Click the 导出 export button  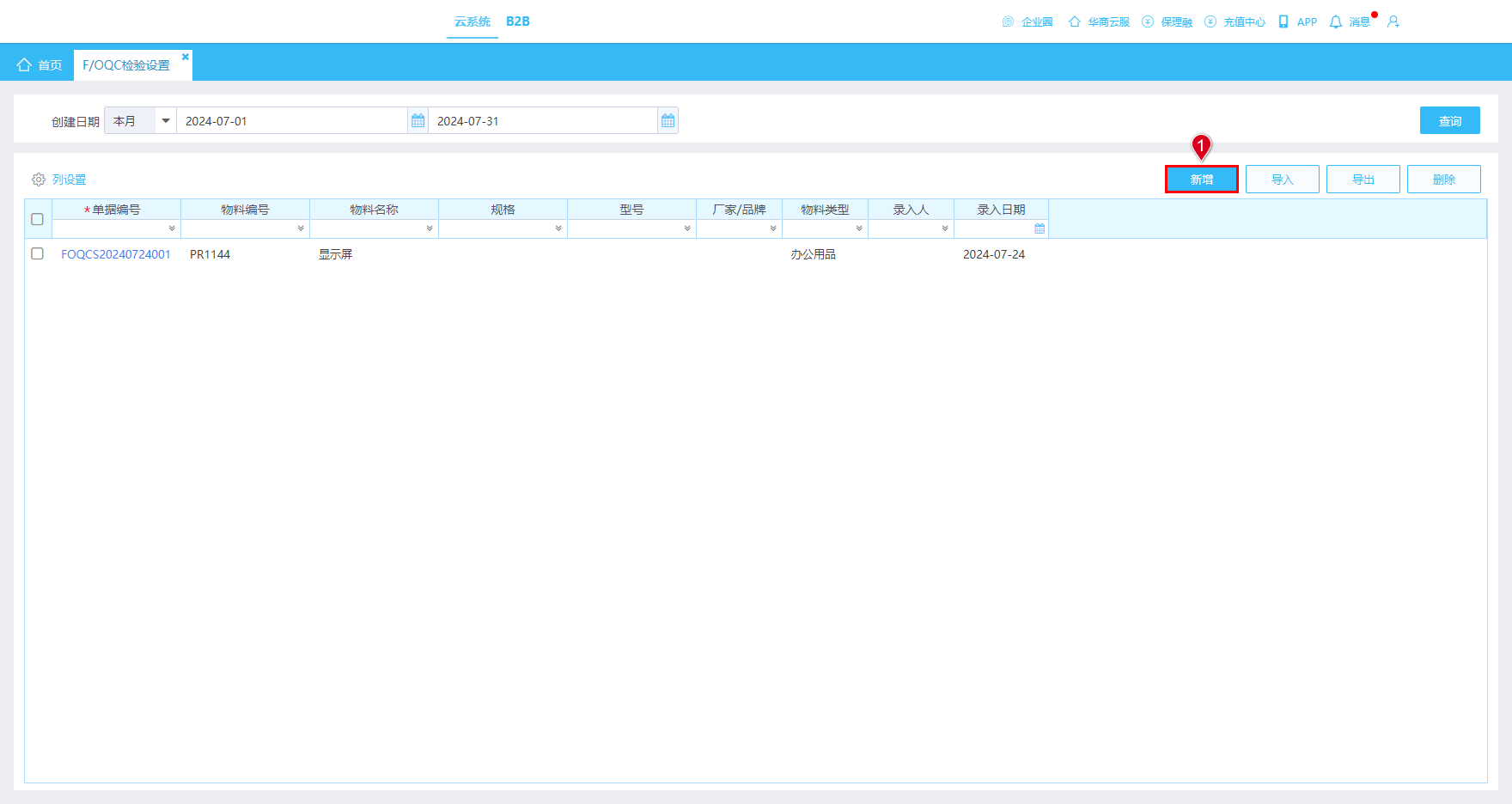[x=1363, y=180]
